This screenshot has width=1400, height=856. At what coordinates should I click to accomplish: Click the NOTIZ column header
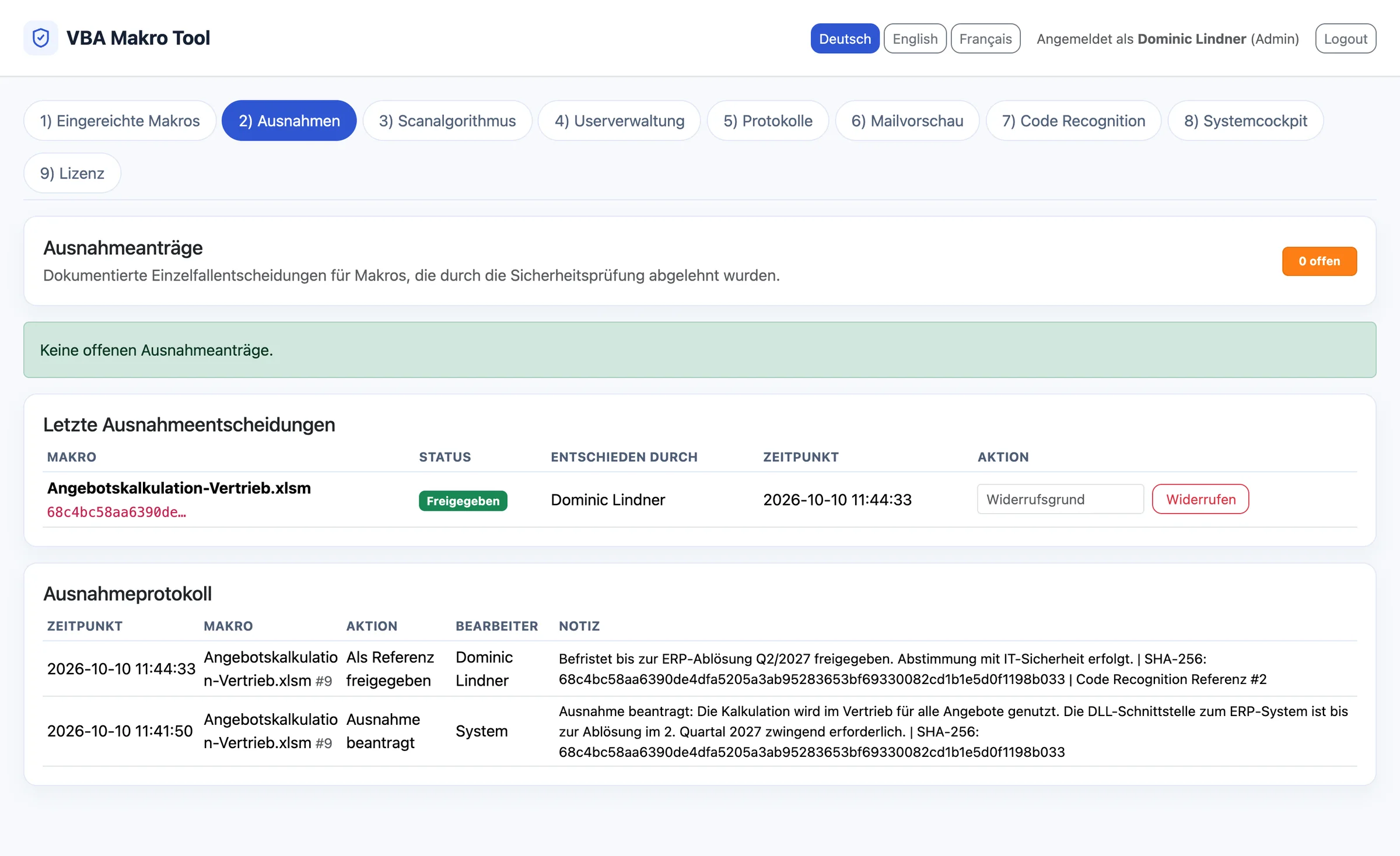coord(579,626)
